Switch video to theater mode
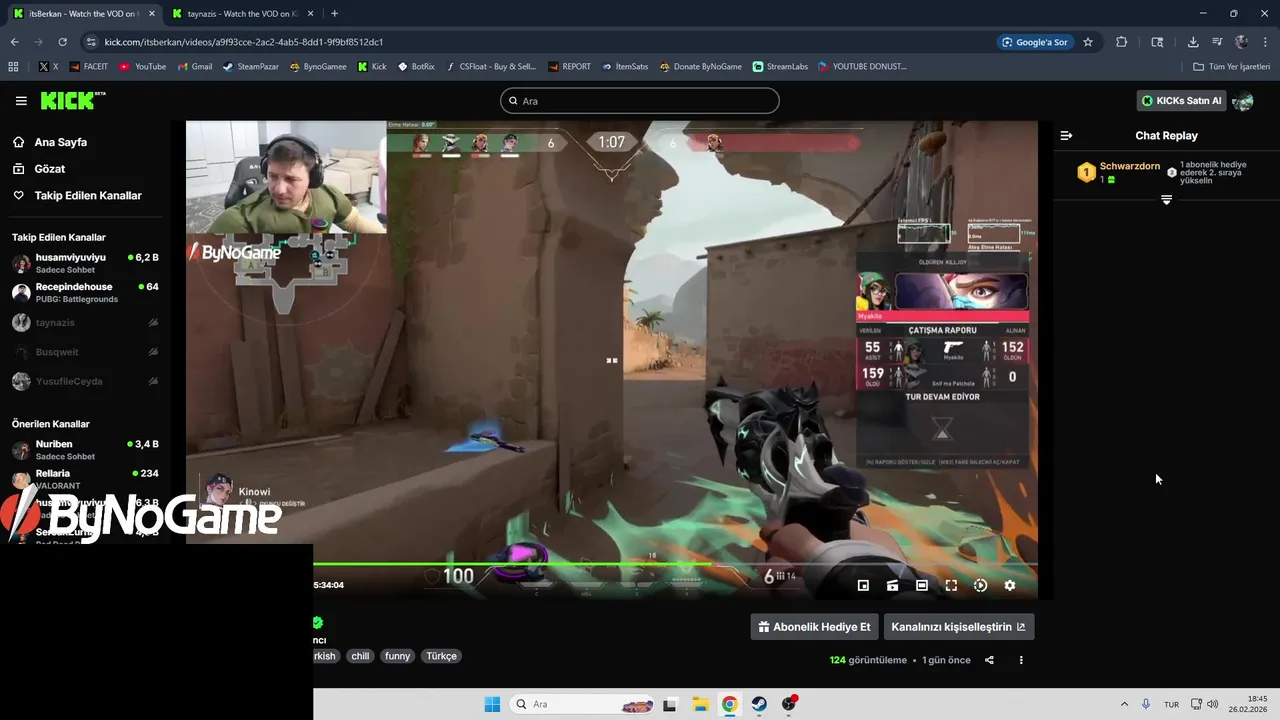 pyautogui.click(x=921, y=585)
